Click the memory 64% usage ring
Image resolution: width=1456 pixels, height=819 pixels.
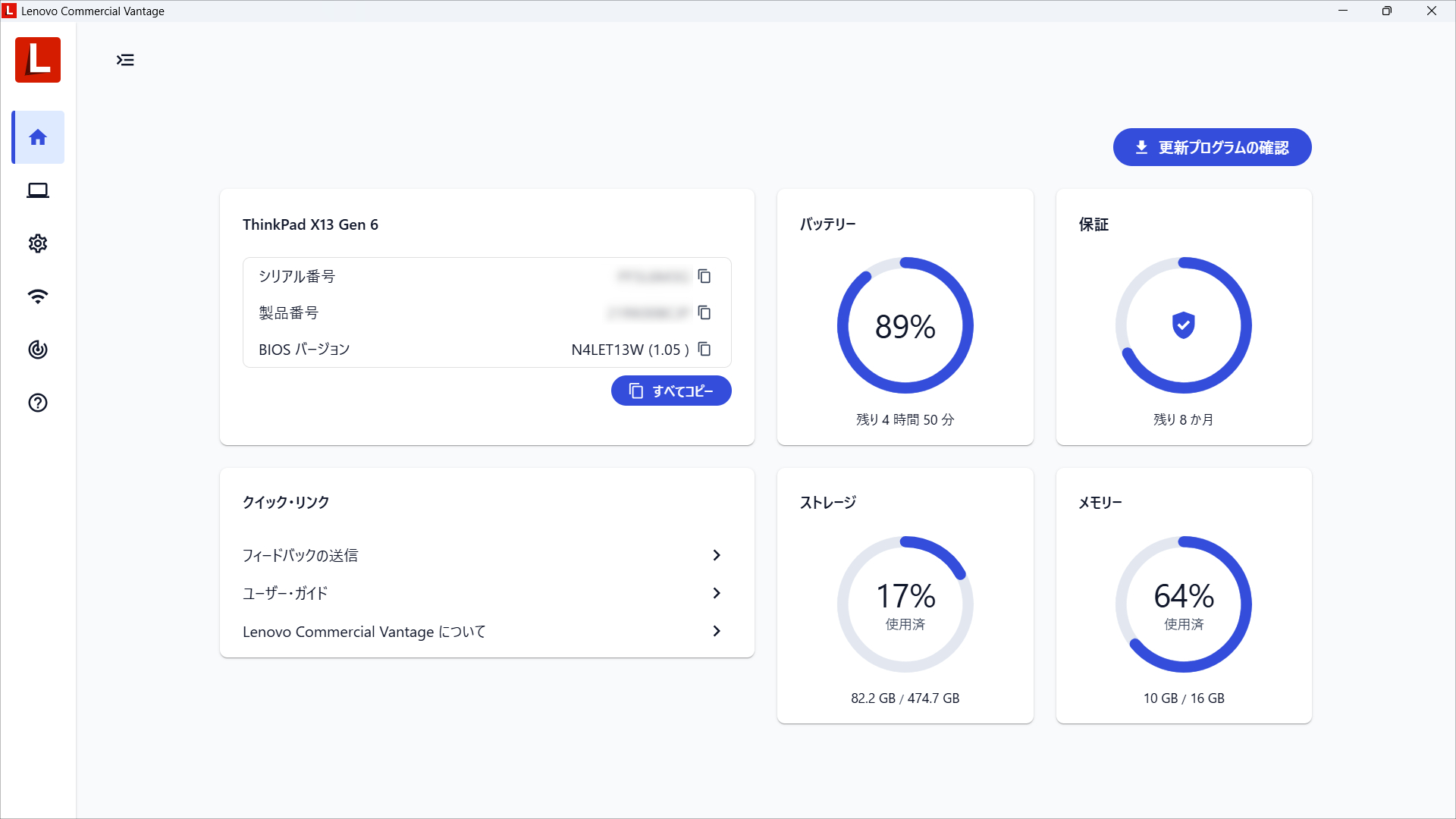pyautogui.click(x=1183, y=604)
